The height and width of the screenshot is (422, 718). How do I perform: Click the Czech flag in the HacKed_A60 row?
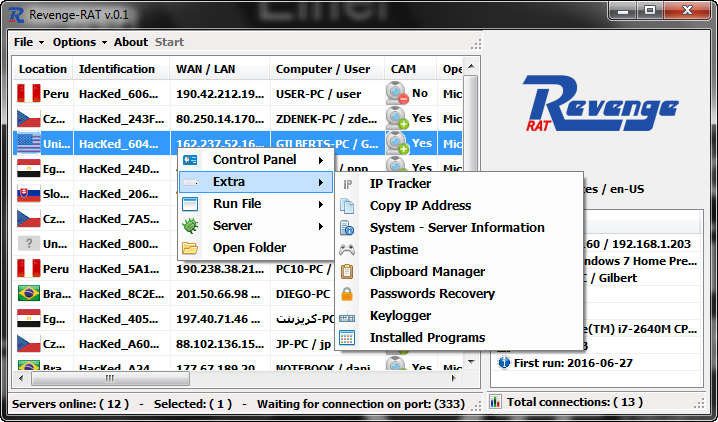point(28,344)
